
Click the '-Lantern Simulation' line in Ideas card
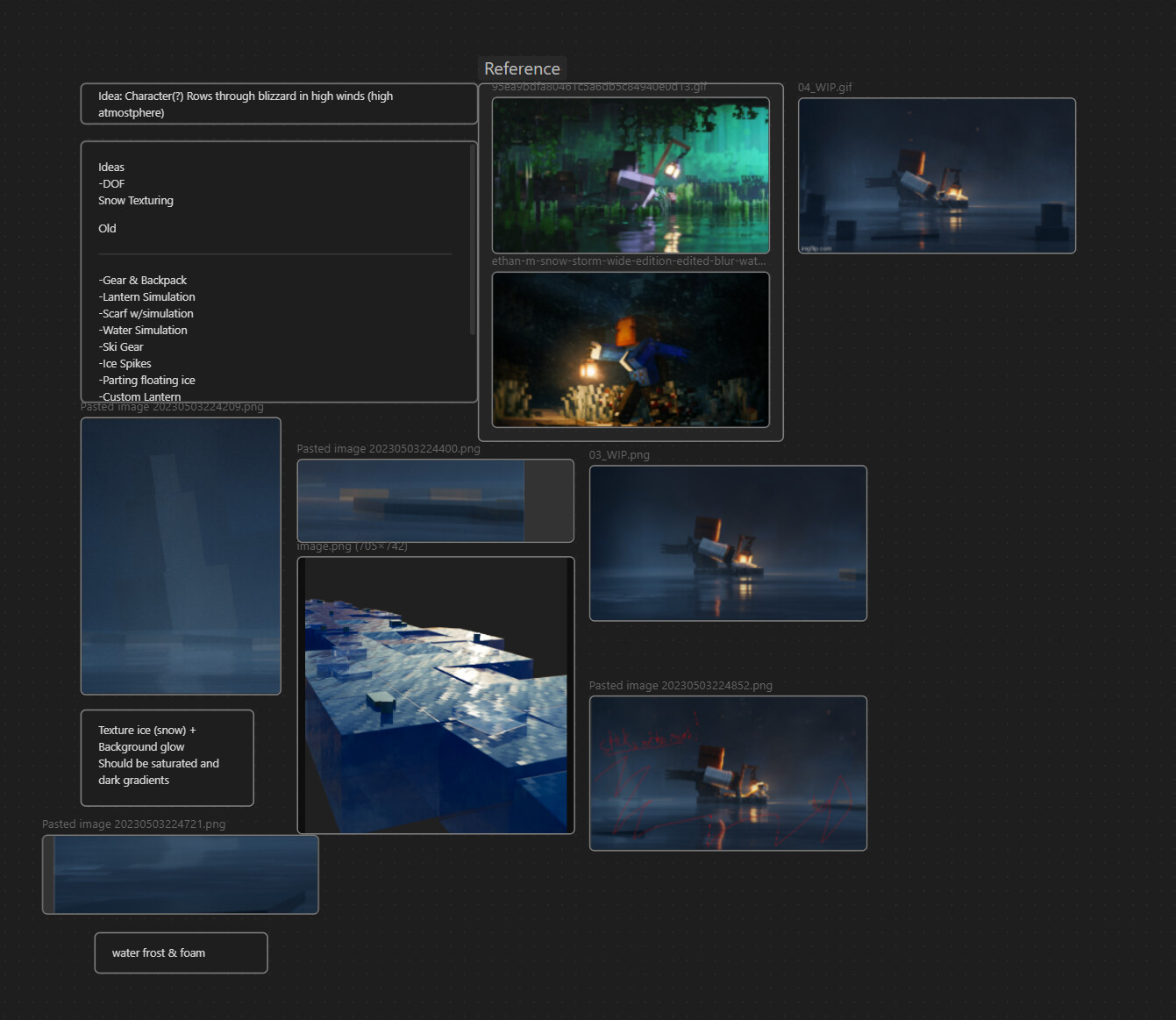coord(147,297)
